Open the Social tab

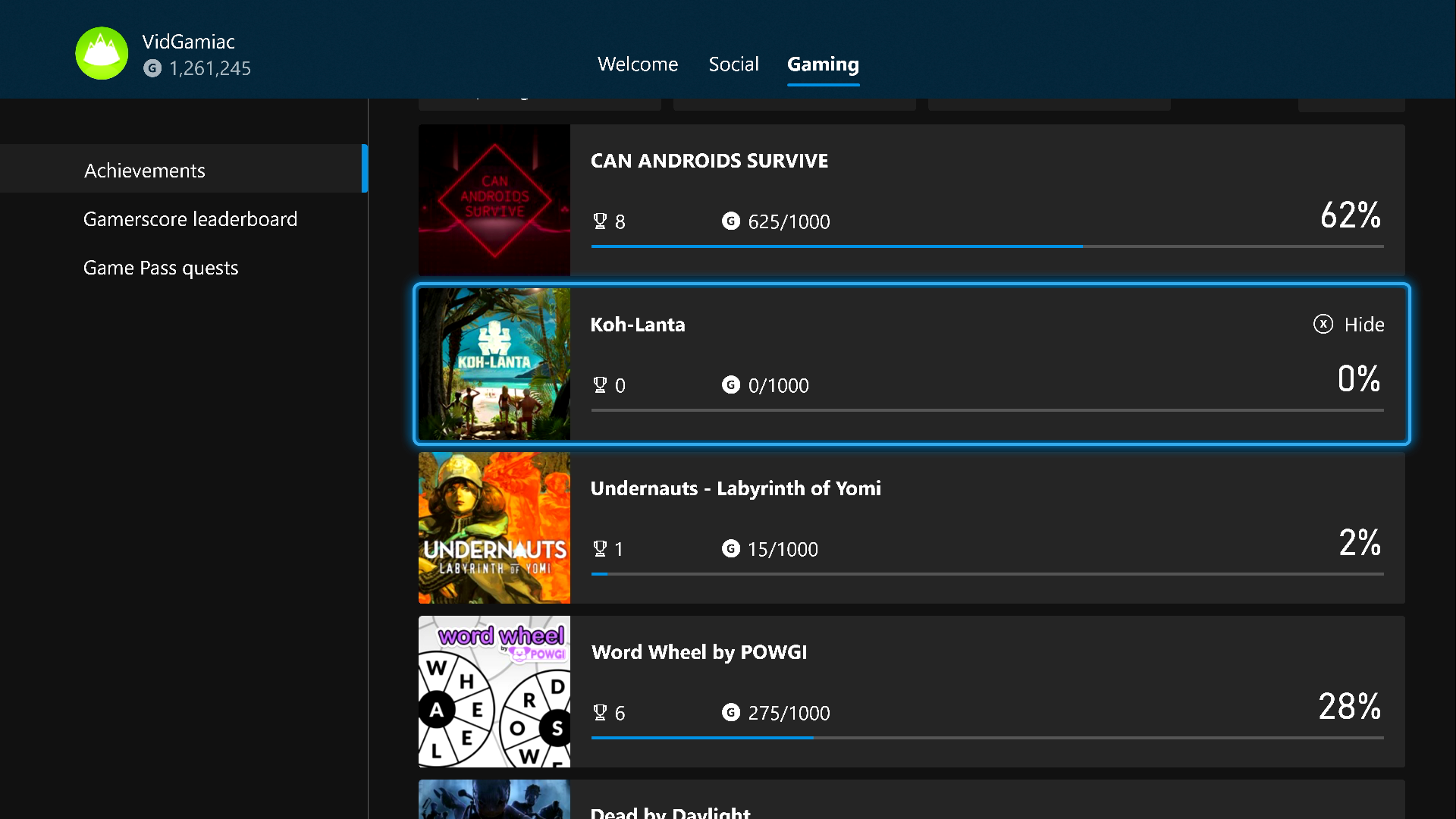(x=733, y=64)
